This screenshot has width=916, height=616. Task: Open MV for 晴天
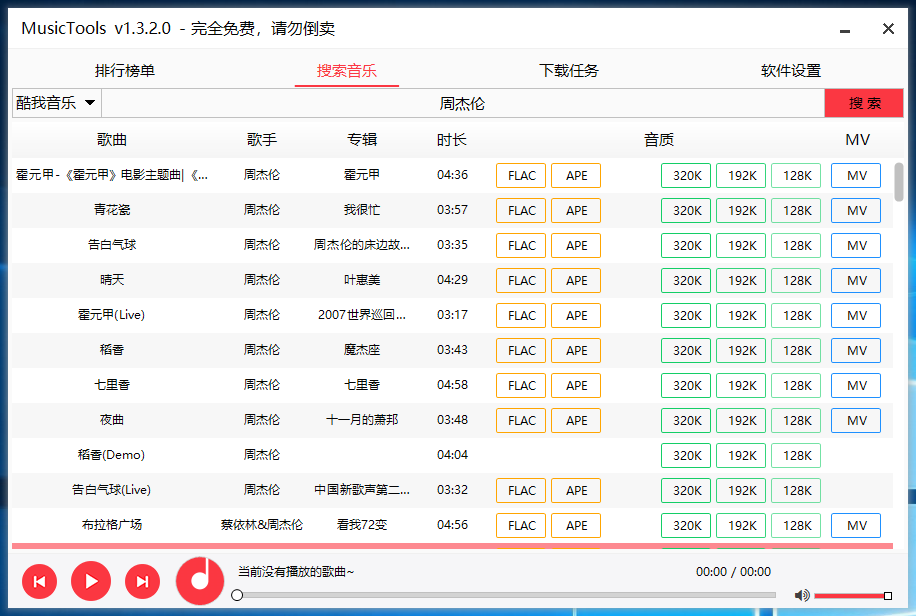pos(856,281)
